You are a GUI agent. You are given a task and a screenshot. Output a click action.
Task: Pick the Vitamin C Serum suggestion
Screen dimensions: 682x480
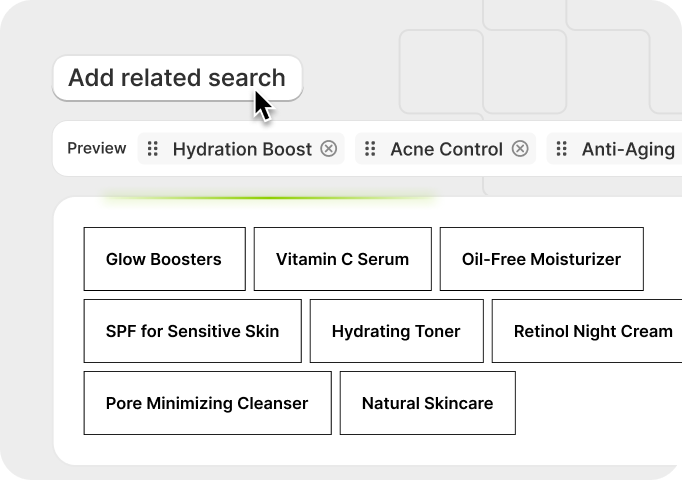point(342,259)
